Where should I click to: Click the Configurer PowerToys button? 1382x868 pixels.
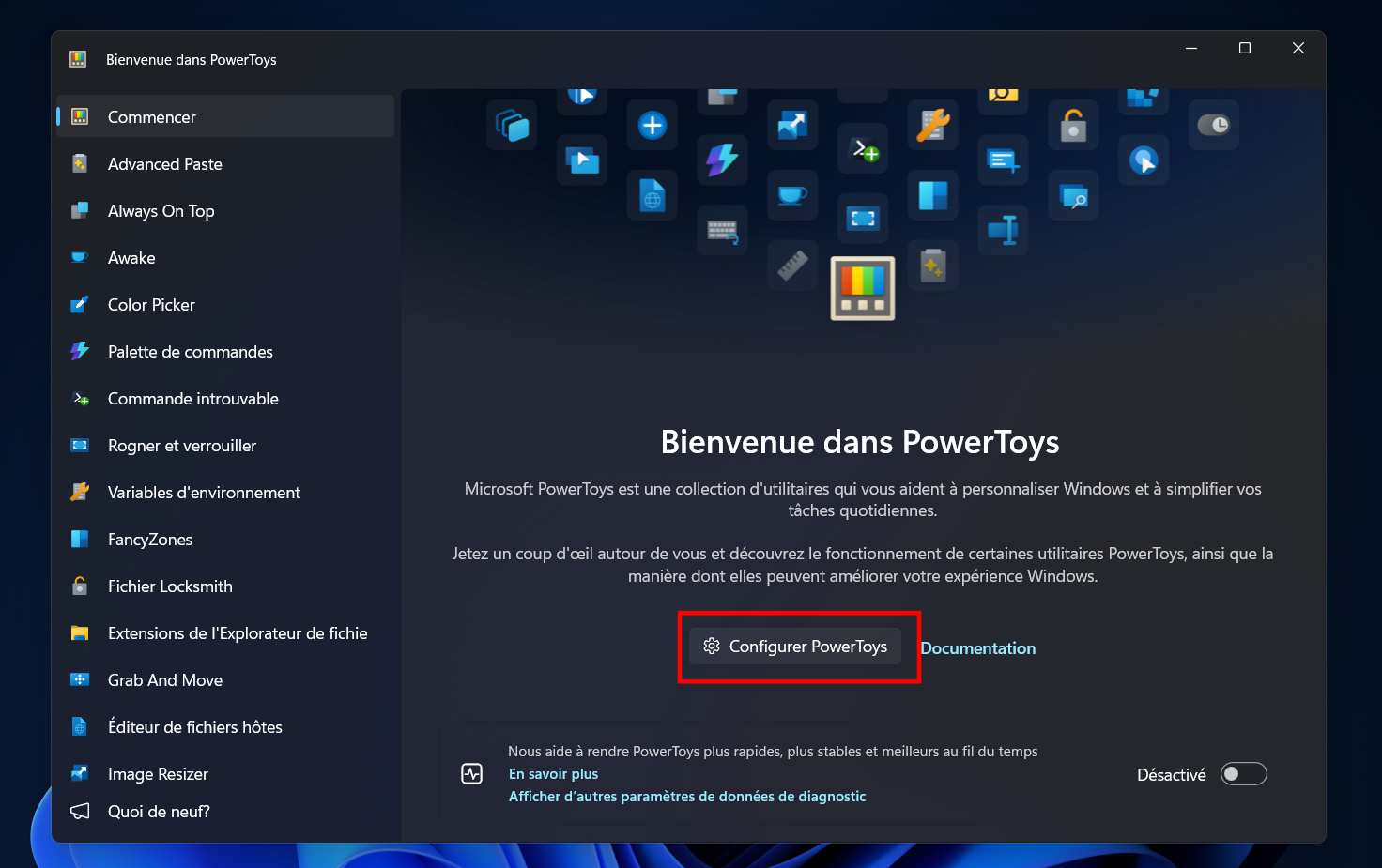[795, 647]
